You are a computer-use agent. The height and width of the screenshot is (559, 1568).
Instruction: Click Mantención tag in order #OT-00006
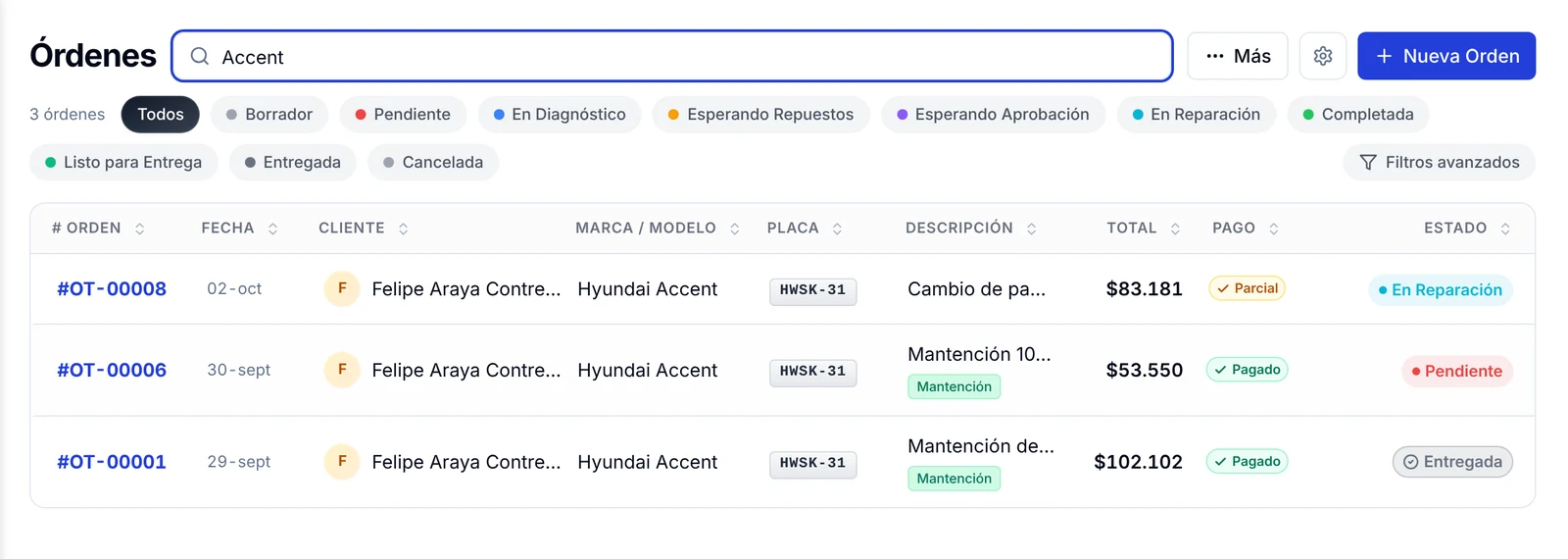pyautogui.click(x=954, y=386)
